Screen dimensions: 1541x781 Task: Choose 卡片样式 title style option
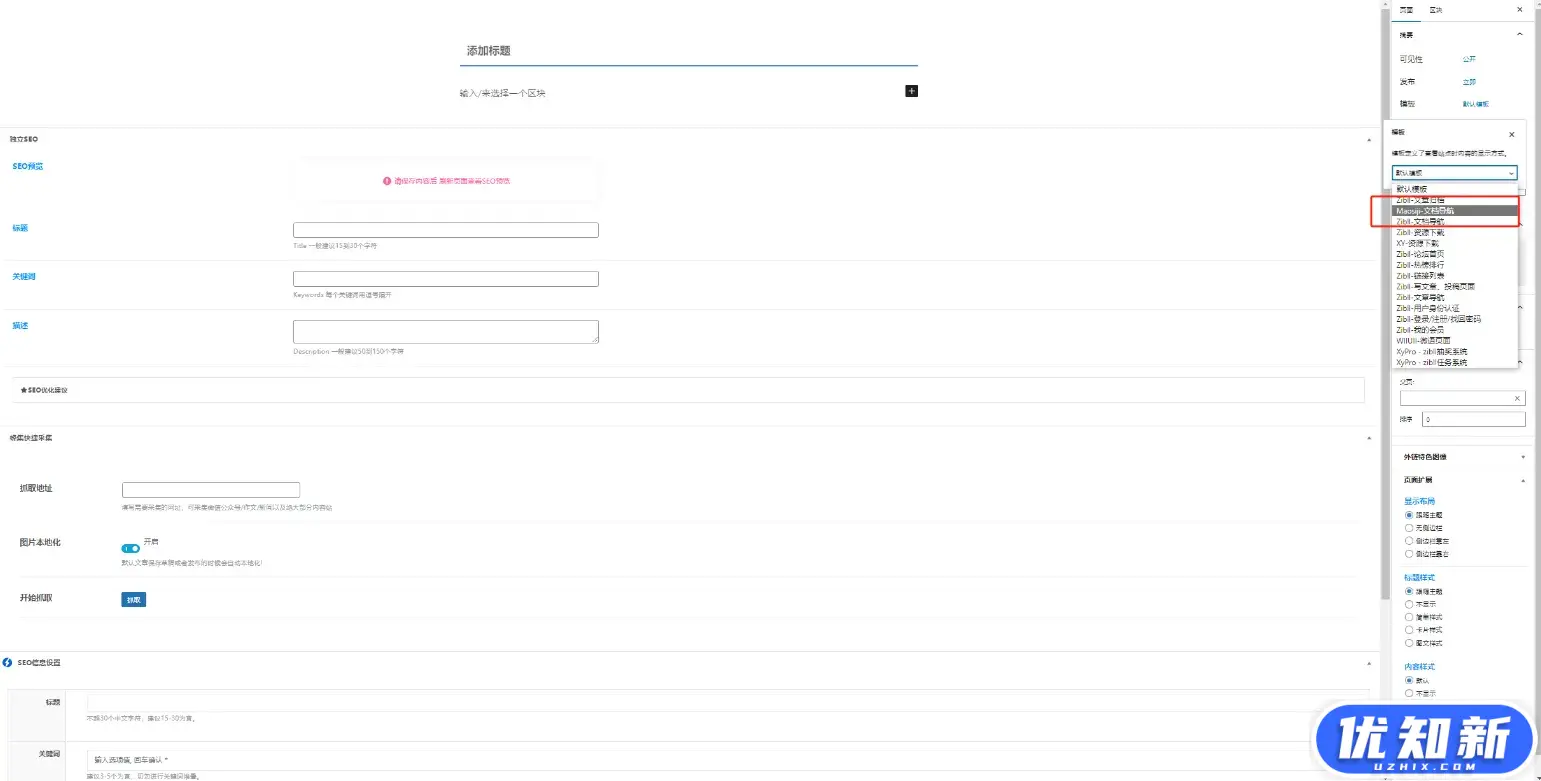1409,630
